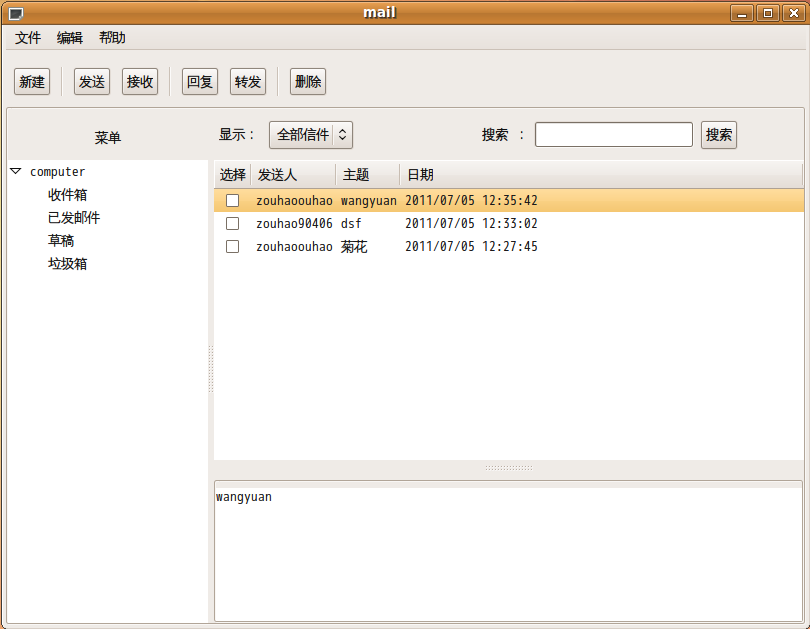The width and height of the screenshot is (810, 629).
Task: Check the box for the wangyuan email
Action: point(232,200)
